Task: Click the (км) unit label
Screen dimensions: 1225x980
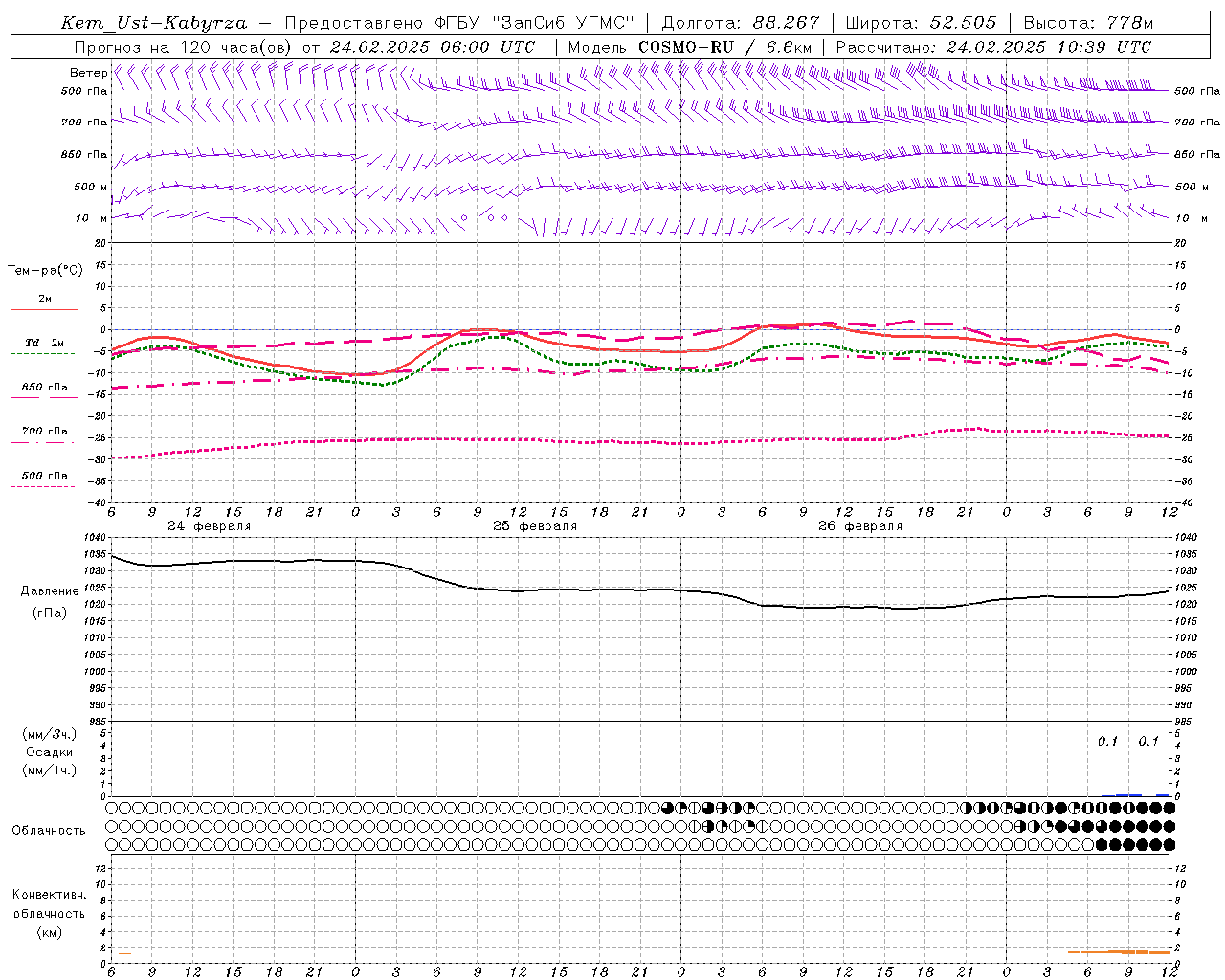Action: click(50, 932)
